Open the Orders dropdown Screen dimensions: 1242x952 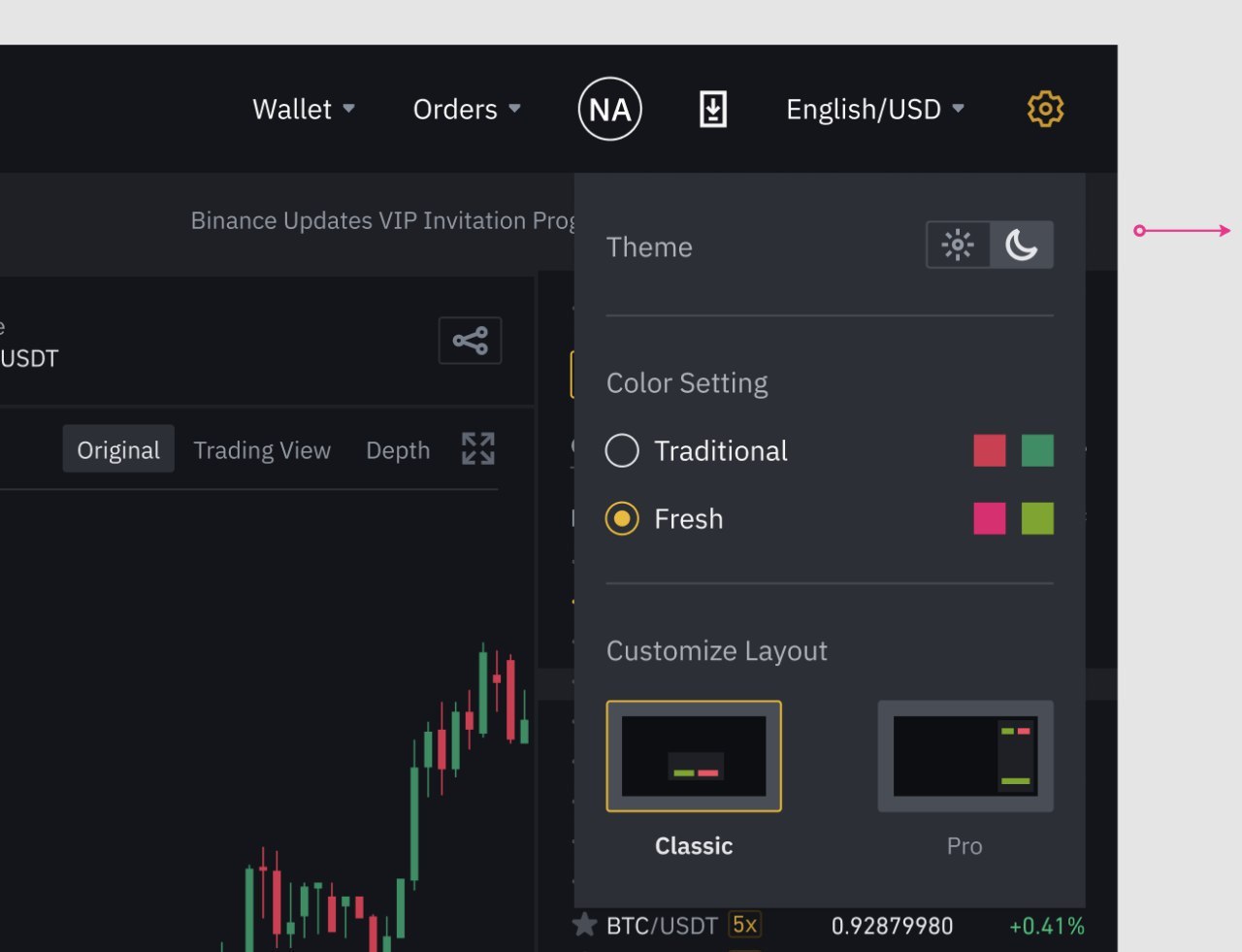click(467, 109)
